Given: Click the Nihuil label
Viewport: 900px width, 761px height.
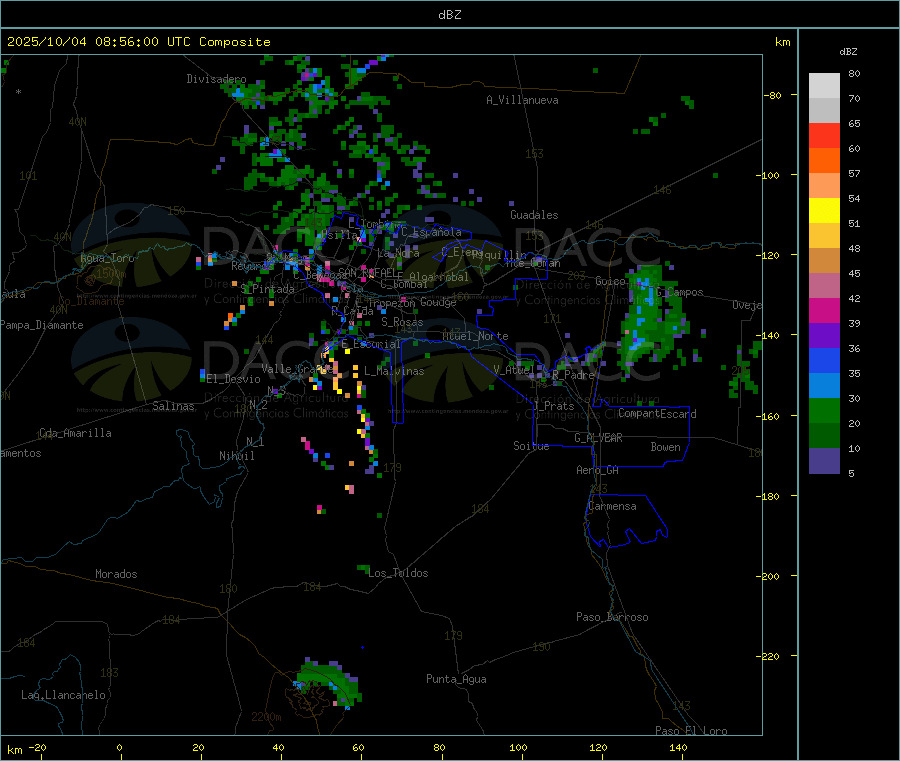Looking at the screenshot, I should click(x=236, y=456).
